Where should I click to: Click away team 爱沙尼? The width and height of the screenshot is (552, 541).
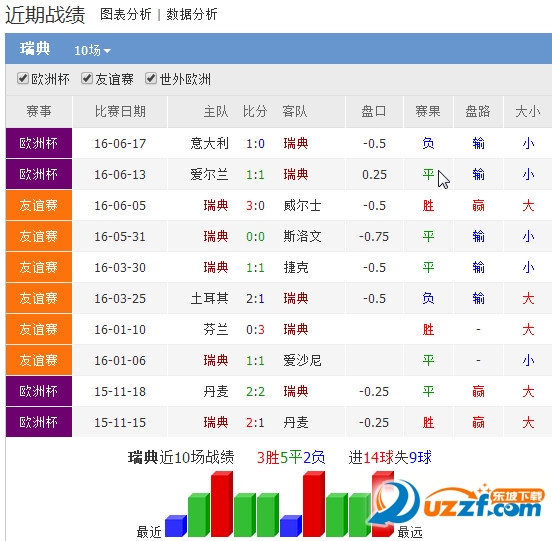point(302,360)
